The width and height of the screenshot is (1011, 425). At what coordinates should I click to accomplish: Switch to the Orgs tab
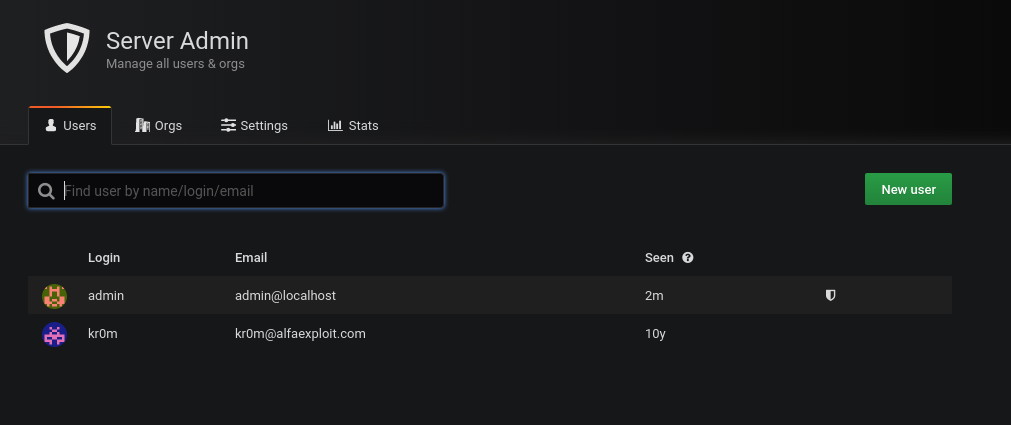coord(158,126)
